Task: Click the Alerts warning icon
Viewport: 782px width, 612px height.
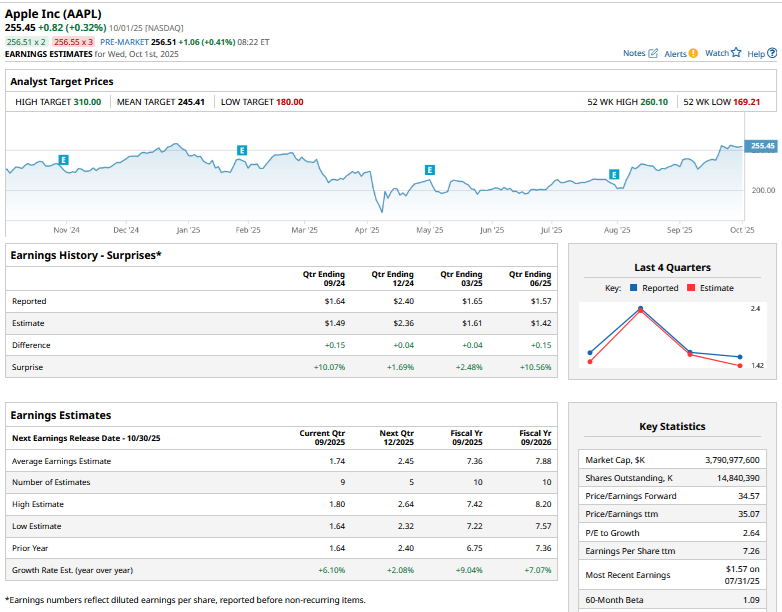Action: tap(694, 53)
